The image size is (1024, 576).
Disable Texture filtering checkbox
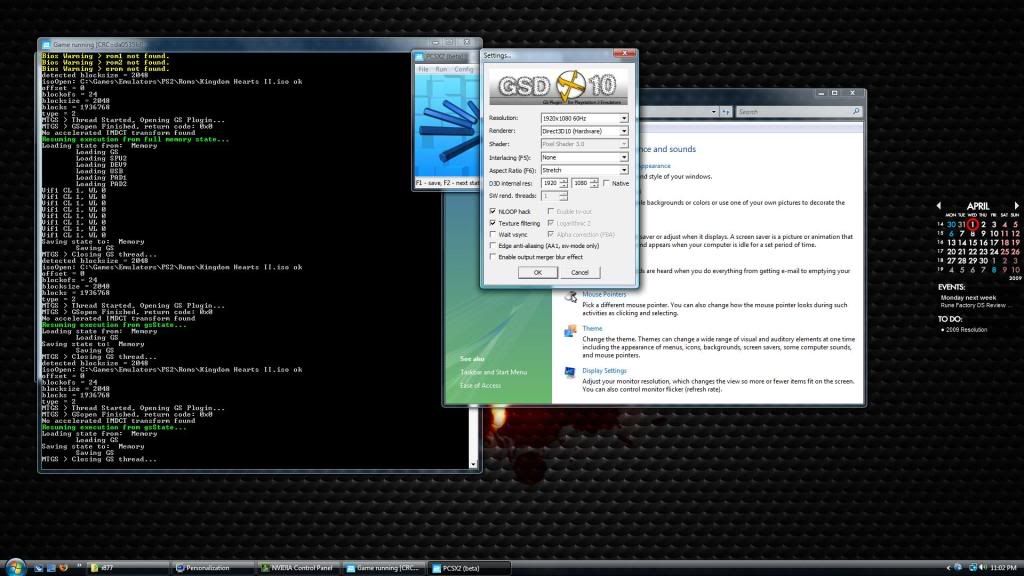(x=492, y=223)
